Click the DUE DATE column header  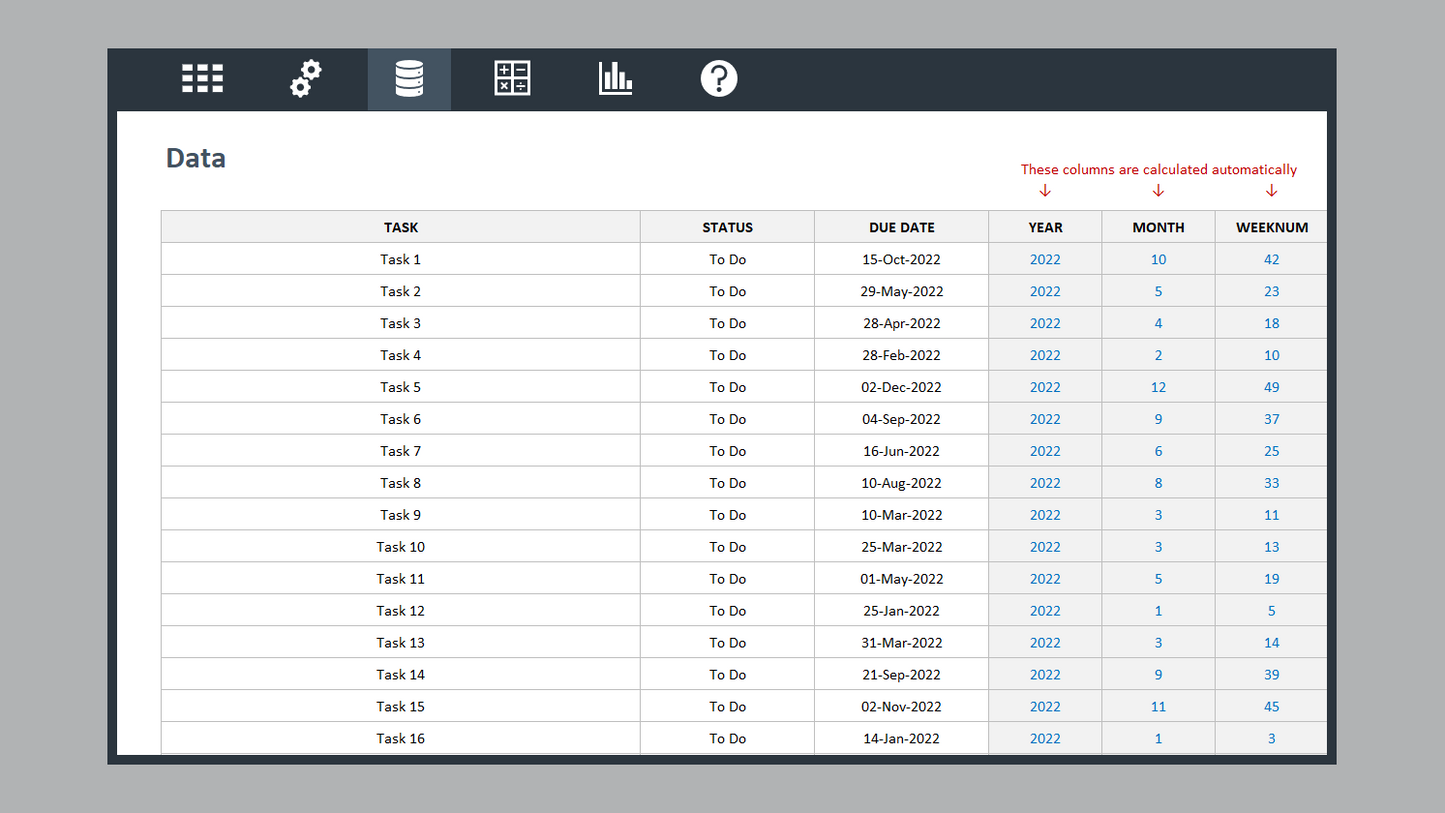(x=901, y=227)
